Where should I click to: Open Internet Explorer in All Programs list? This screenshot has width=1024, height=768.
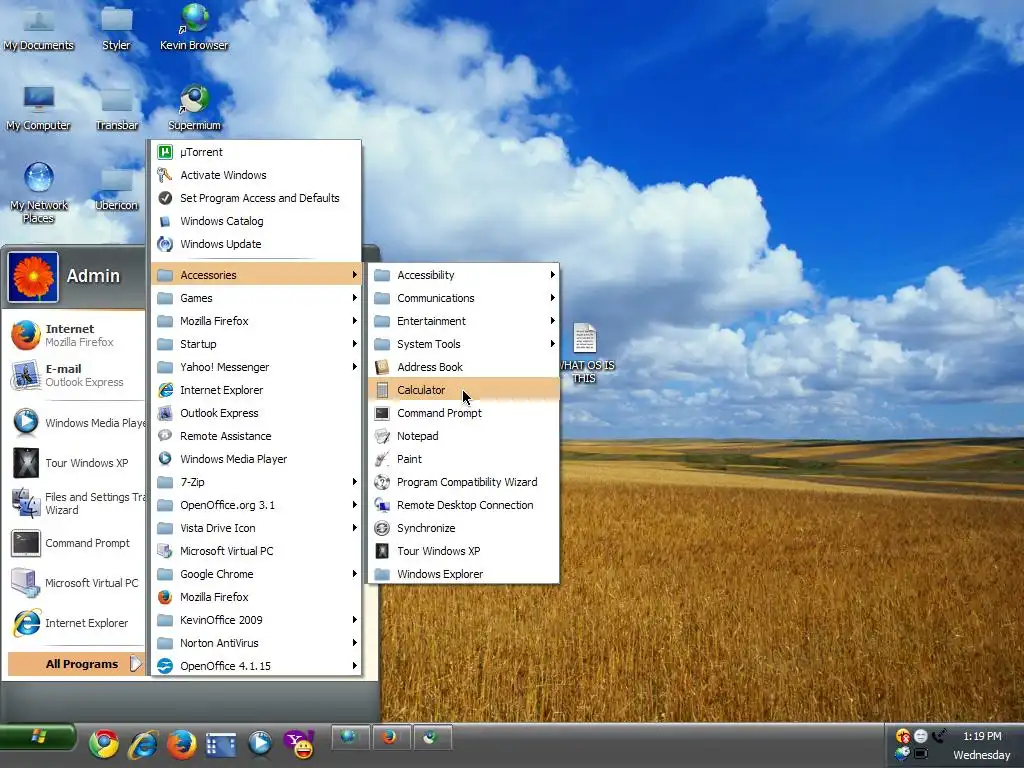tap(257, 390)
